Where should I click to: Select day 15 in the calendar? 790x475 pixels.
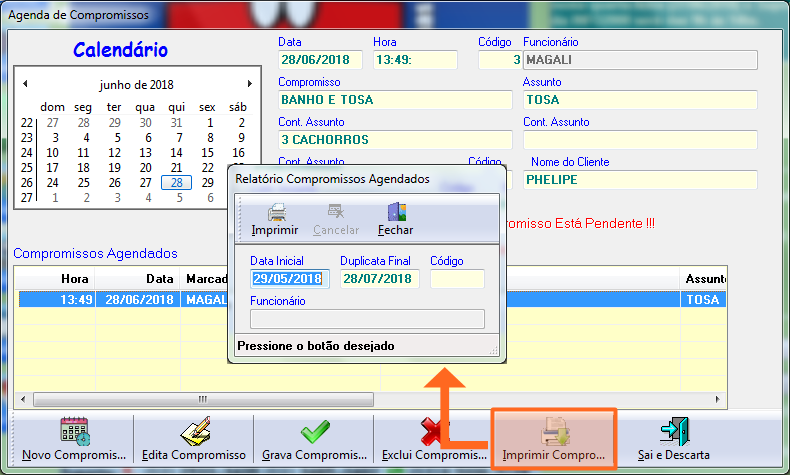click(x=208, y=153)
